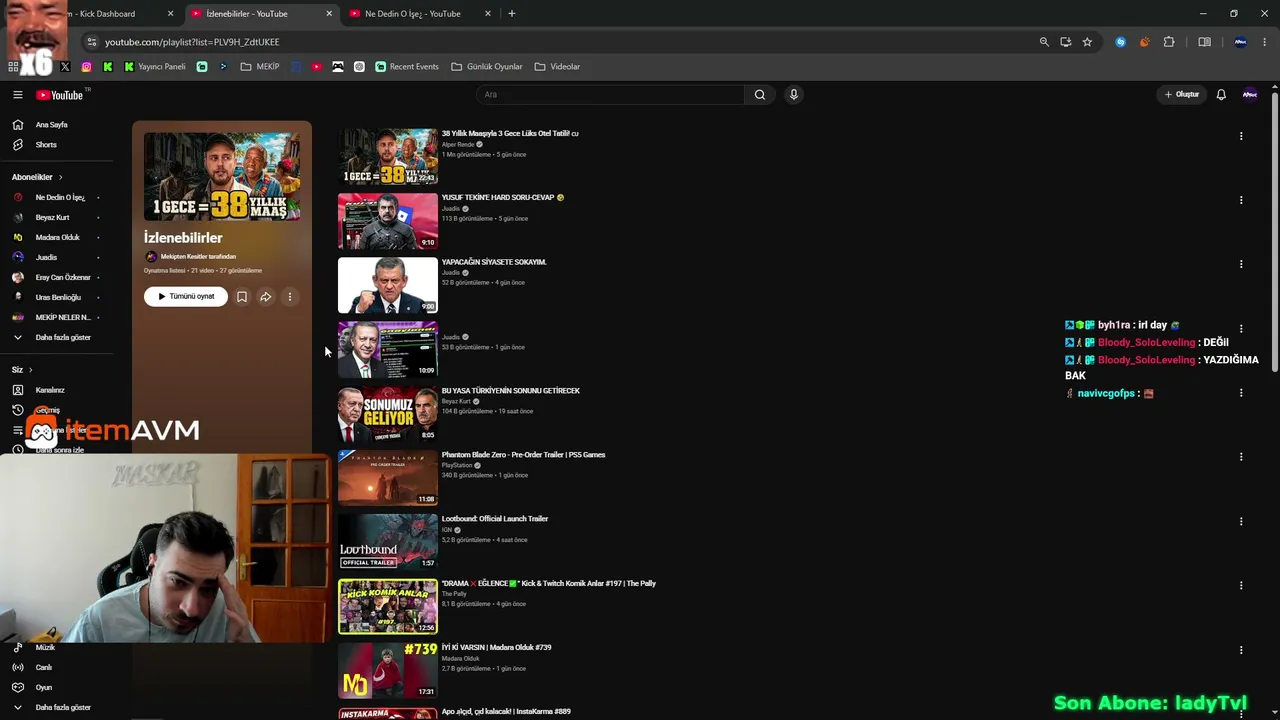The width and height of the screenshot is (1280, 720).
Task: Open Oyun in the sidebar
Action: point(44,687)
